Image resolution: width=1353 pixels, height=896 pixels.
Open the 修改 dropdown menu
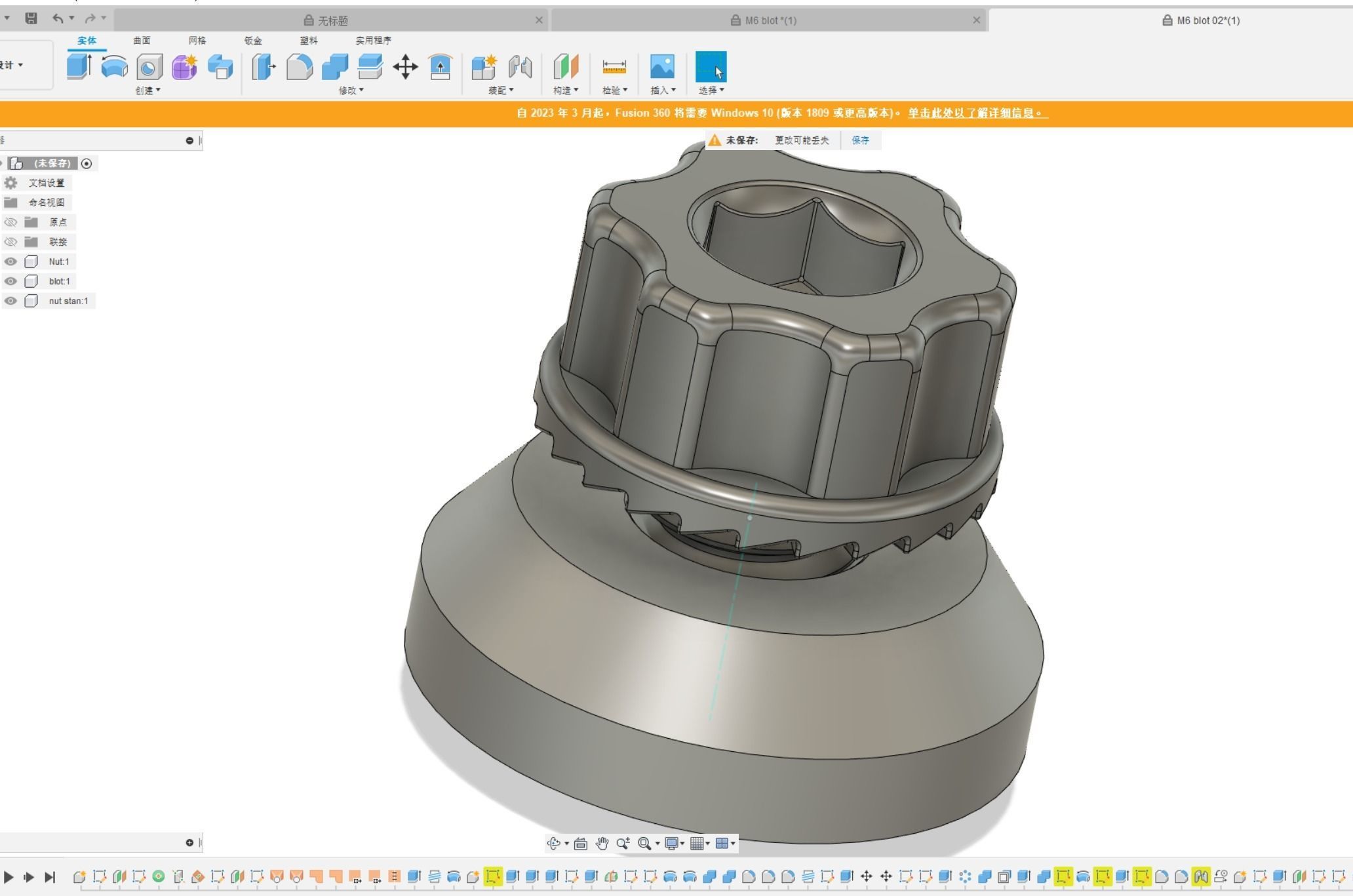pos(351,90)
